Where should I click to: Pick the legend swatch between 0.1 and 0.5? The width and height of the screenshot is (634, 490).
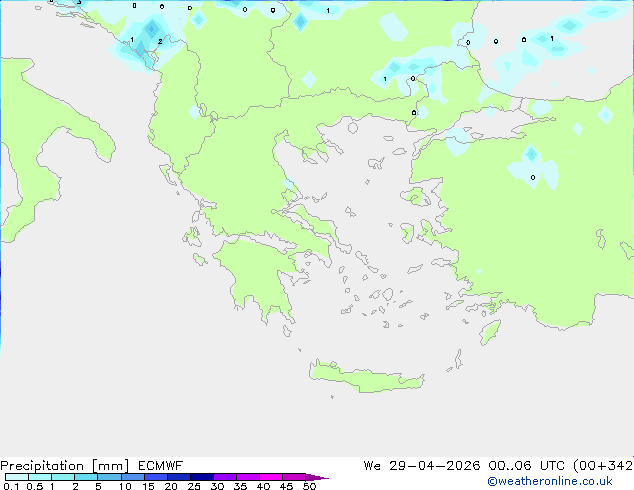pos(17,477)
